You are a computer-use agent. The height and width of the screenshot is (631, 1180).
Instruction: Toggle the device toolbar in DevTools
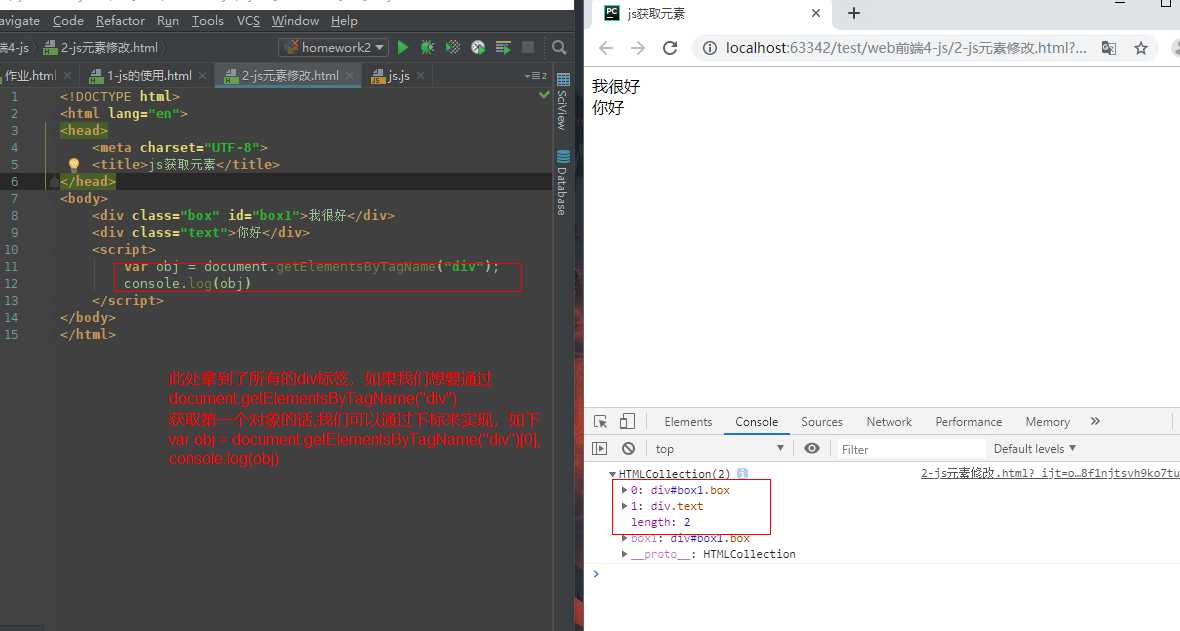[627, 422]
